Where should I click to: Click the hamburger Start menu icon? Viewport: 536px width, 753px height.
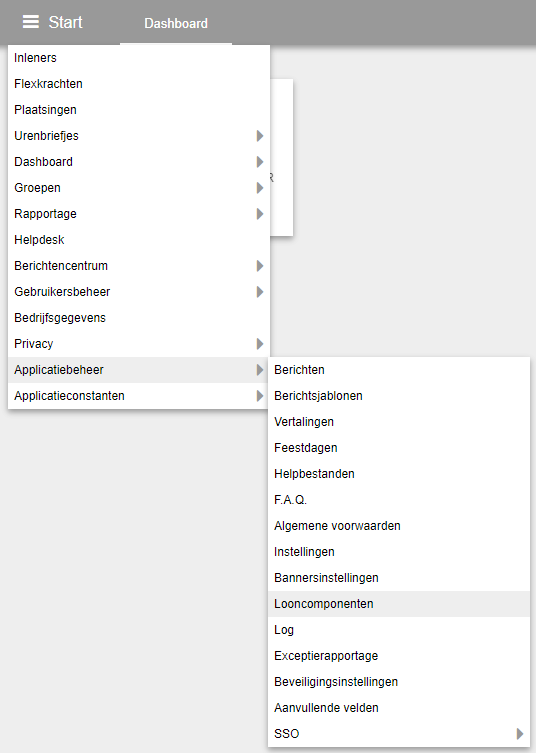pyautogui.click(x=31, y=22)
